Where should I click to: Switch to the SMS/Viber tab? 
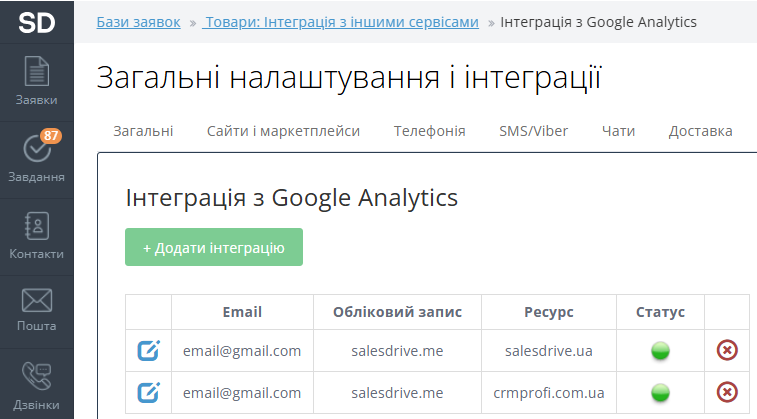click(533, 131)
